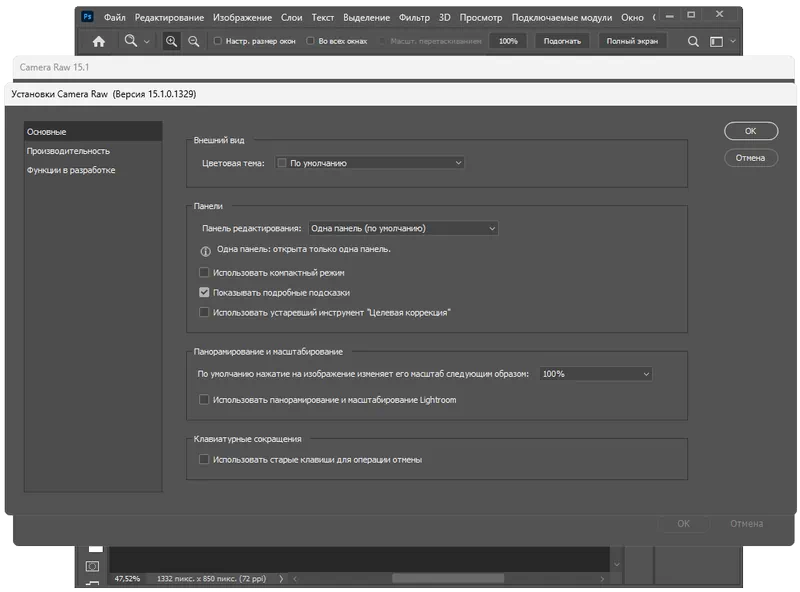
Task: Expand the workspace dropdown arrow
Action: (x=733, y=41)
